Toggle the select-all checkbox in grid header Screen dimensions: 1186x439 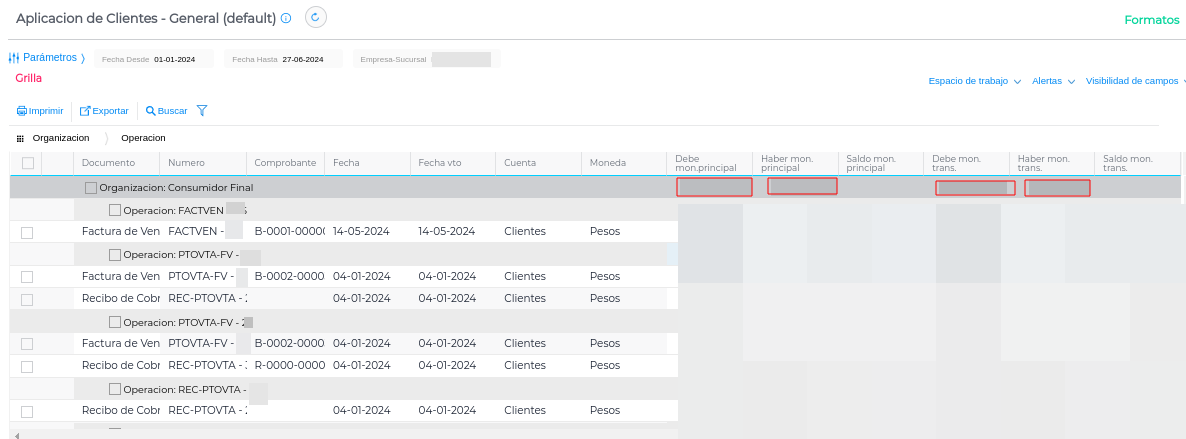click(28, 163)
